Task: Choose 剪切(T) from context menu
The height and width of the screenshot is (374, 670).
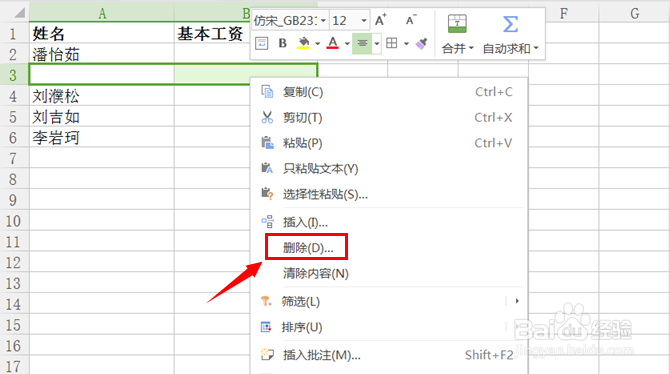Action: pyautogui.click(x=389, y=118)
